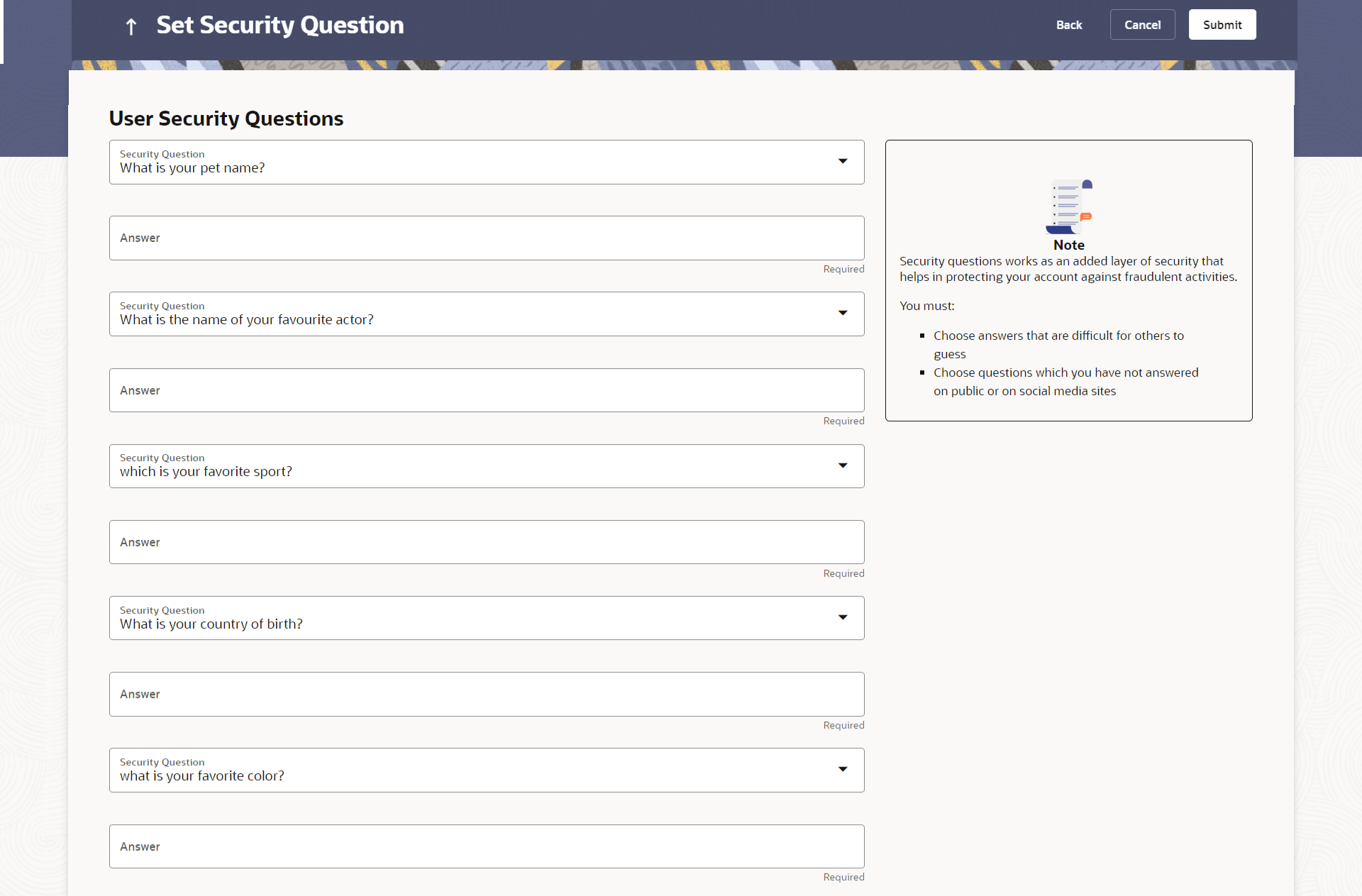Click the favorite color dropdown arrow
The image size is (1362, 896).
coord(843,769)
